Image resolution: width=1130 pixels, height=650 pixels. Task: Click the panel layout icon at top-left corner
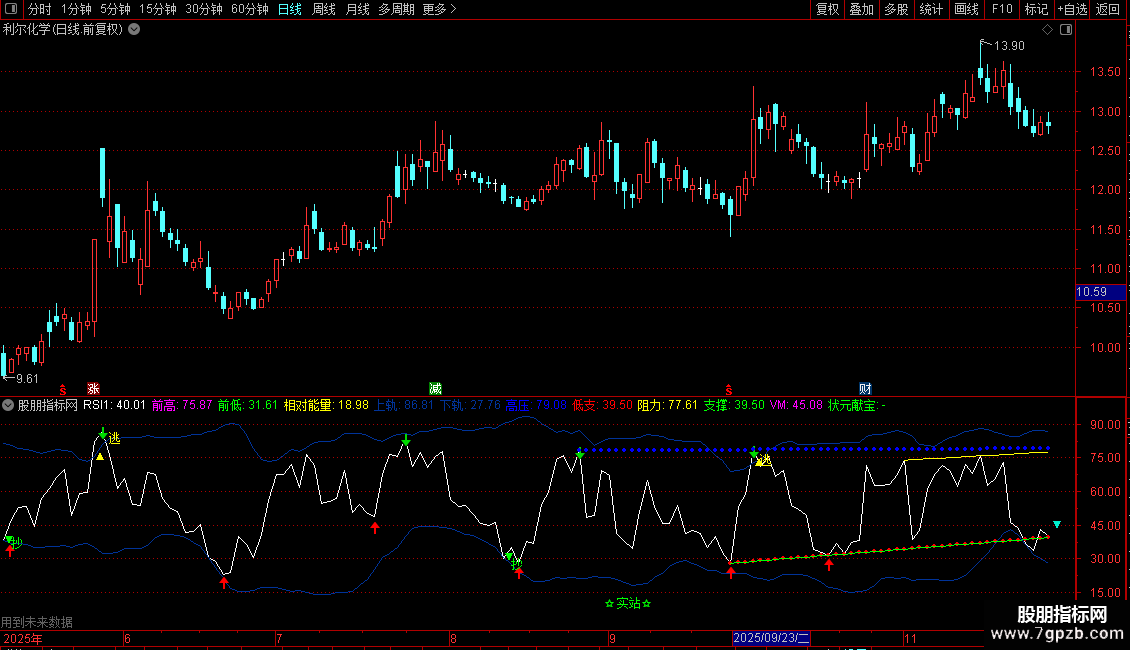(x=10, y=10)
